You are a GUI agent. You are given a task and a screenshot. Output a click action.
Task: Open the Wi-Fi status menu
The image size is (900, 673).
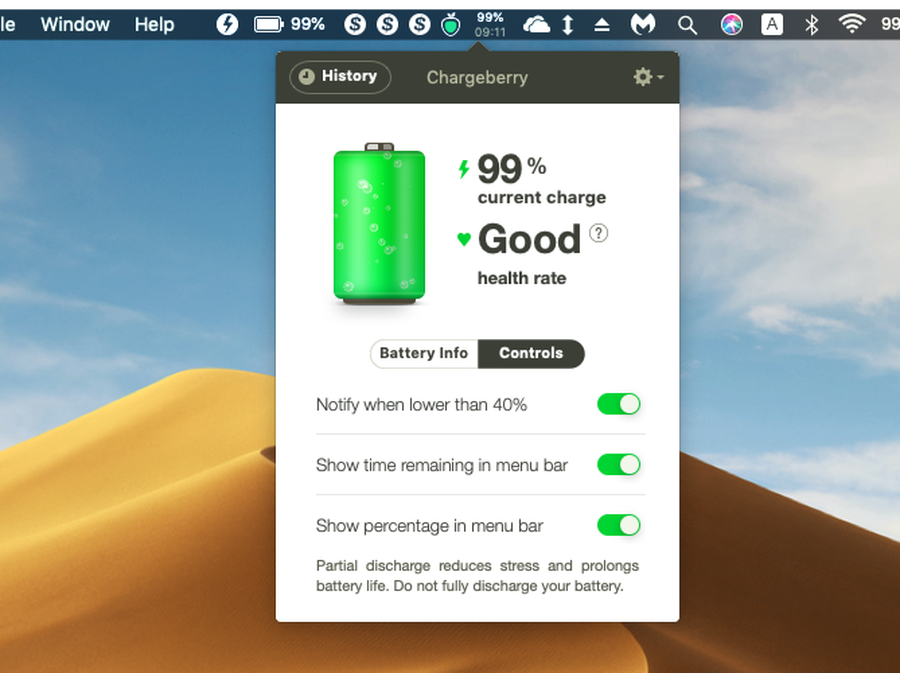point(852,25)
